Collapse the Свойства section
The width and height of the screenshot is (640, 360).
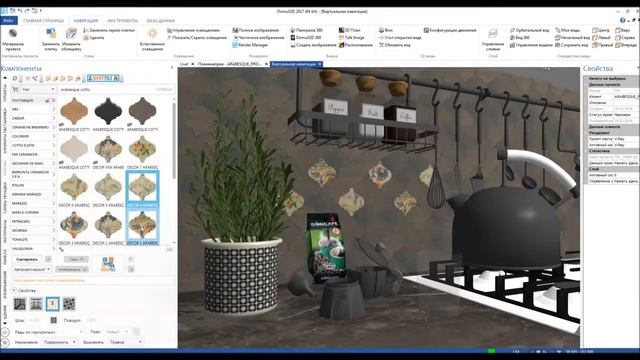14,291
